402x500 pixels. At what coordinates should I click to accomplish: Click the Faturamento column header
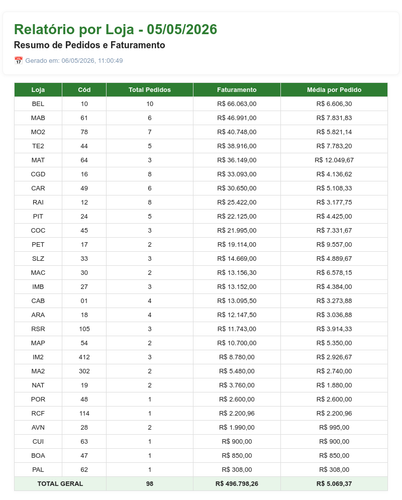(x=237, y=90)
